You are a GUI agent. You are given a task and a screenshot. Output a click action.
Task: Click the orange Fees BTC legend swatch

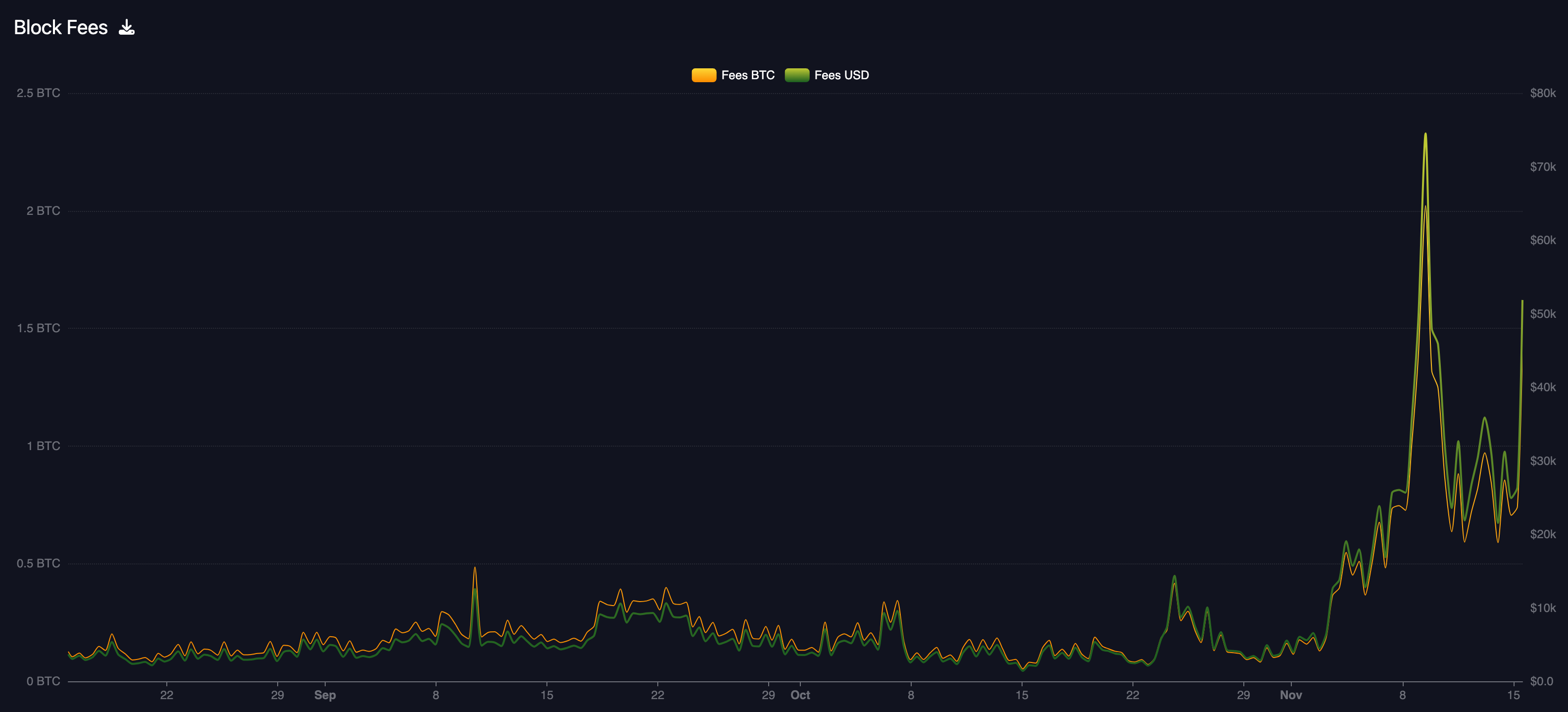[704, 75]
